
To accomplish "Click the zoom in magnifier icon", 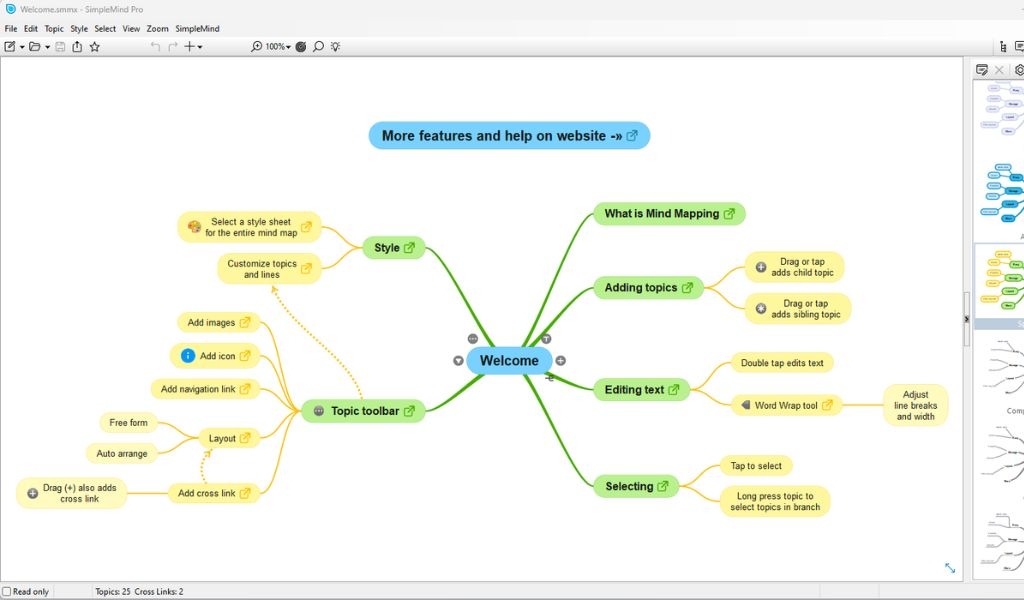I will point(257,46).
